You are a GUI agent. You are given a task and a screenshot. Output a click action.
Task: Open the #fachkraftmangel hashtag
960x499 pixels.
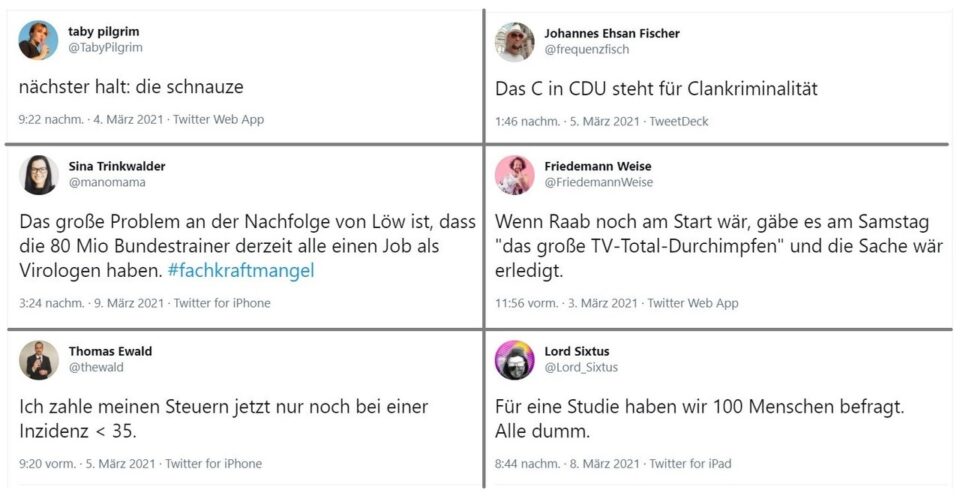(241, 271)
